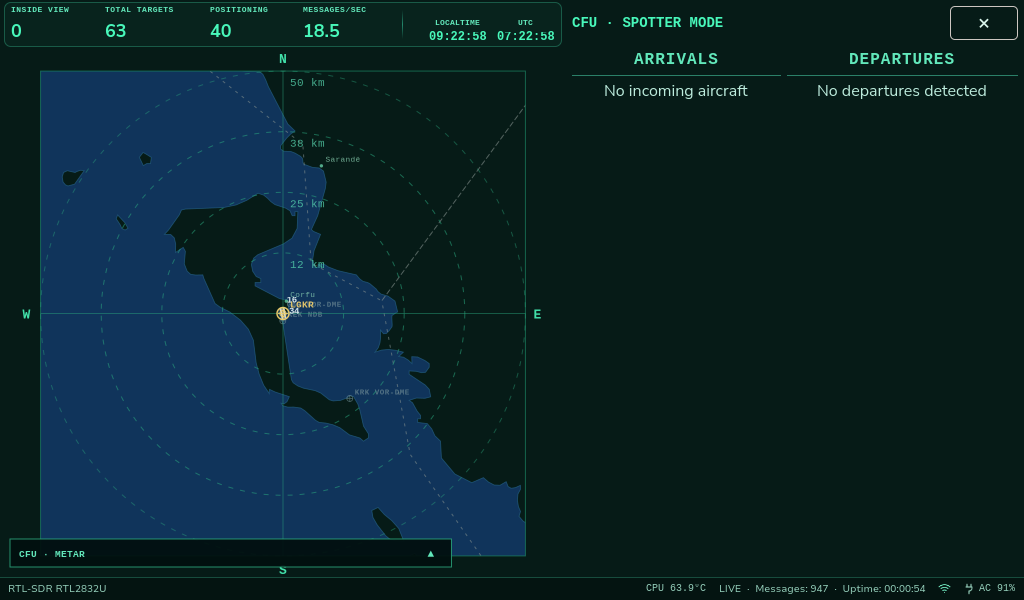
Task: Click the CPU 63.9°C temperature readout
Action: tap(676, 588)
